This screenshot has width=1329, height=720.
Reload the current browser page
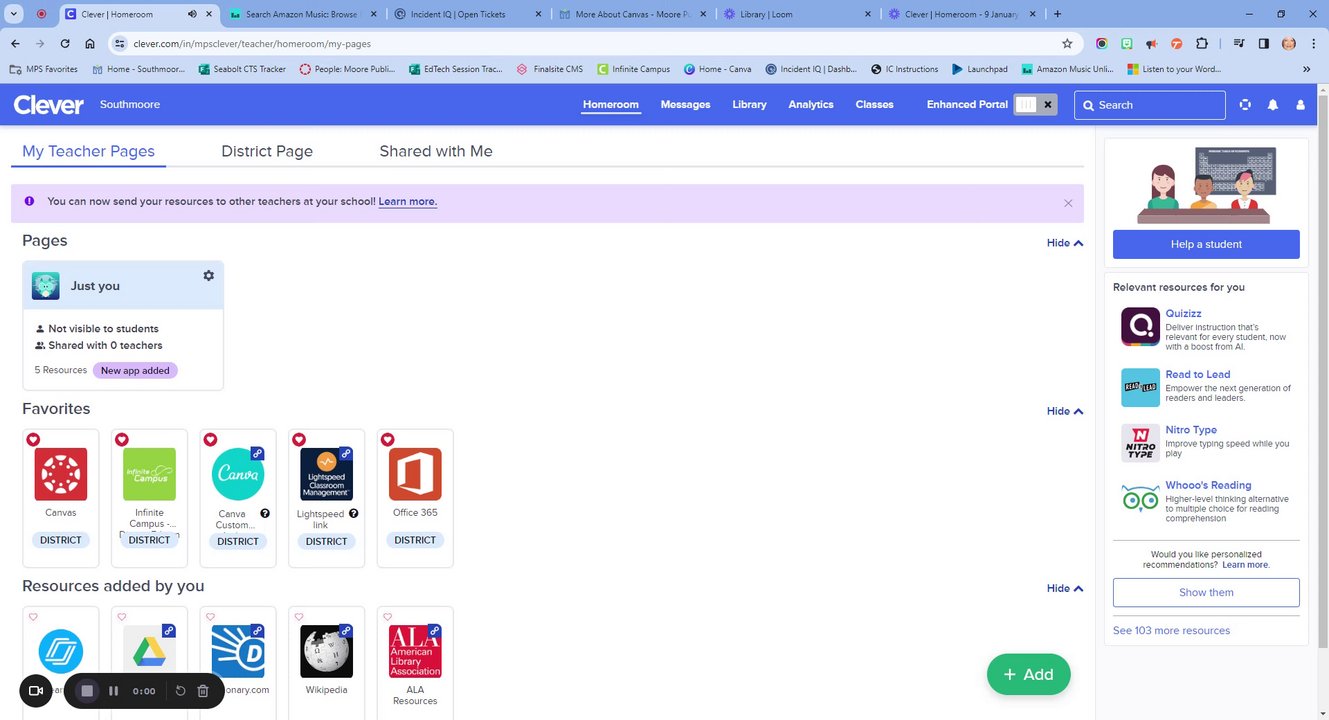[65, 44]
